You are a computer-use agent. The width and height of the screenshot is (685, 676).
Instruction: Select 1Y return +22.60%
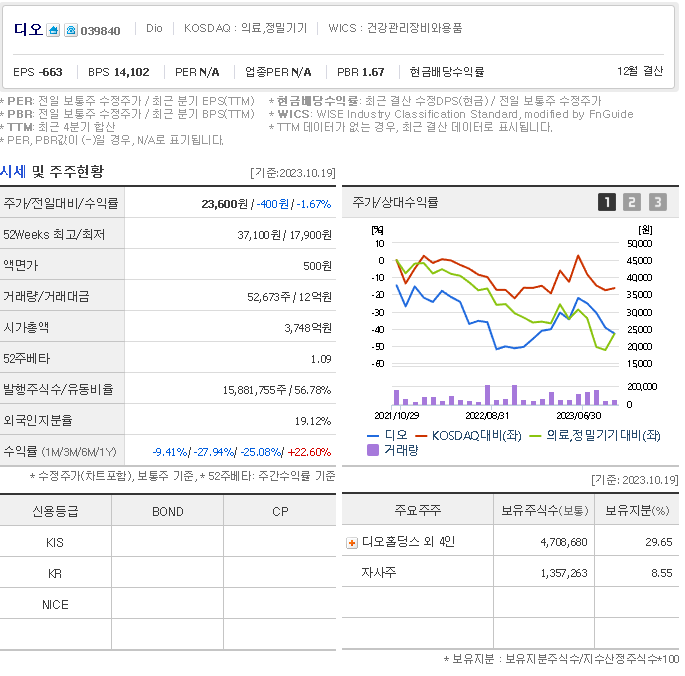tap(309, 452)
